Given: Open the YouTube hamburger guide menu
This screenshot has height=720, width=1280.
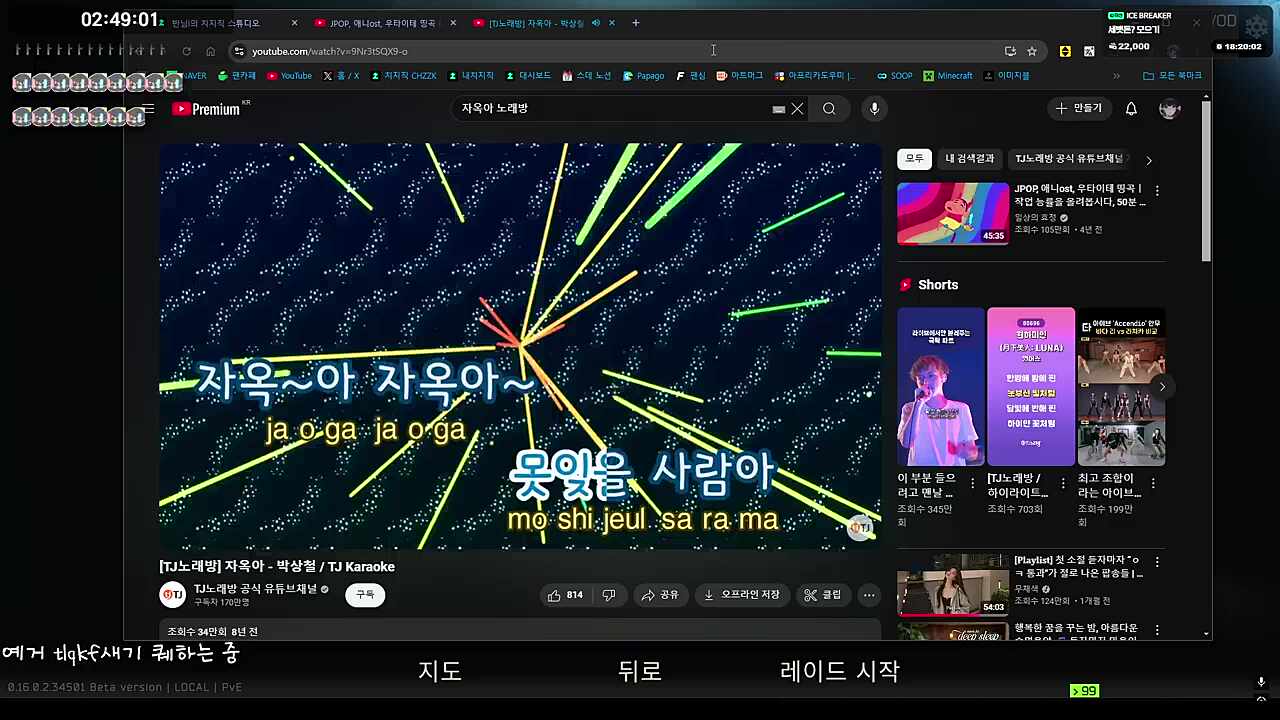Looking at the screenshot, I should 148,109.
